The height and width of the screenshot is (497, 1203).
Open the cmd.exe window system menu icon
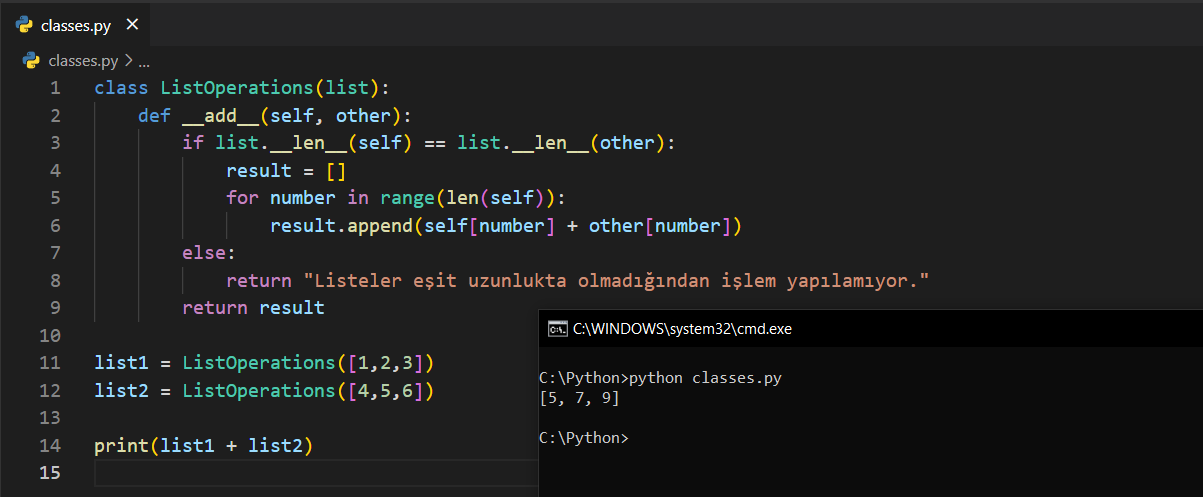557,329
